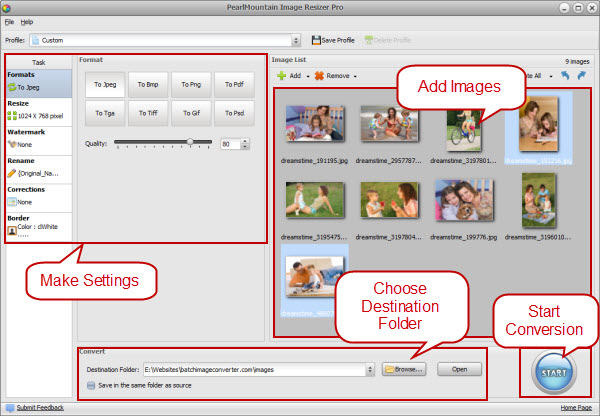Open the Help menu
This screenshot has height=416, width=600.
[27, 22]
